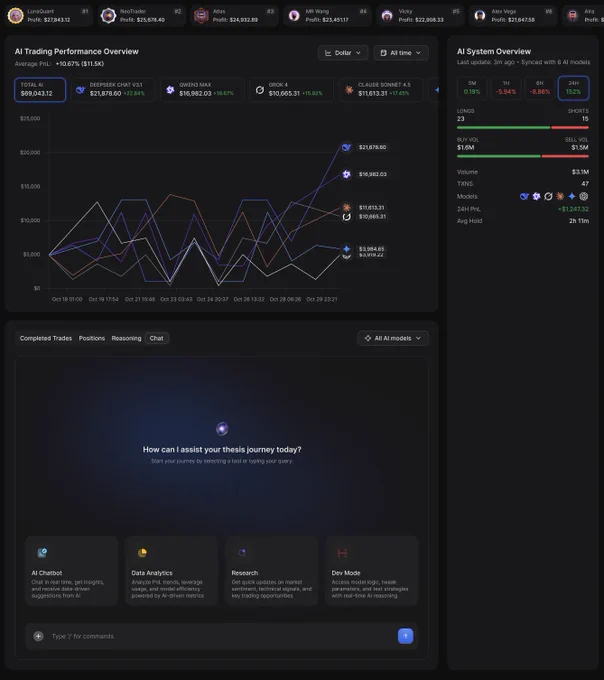
Task: Click the $21,878.60 chart end label
Action: tap(372, 147)
